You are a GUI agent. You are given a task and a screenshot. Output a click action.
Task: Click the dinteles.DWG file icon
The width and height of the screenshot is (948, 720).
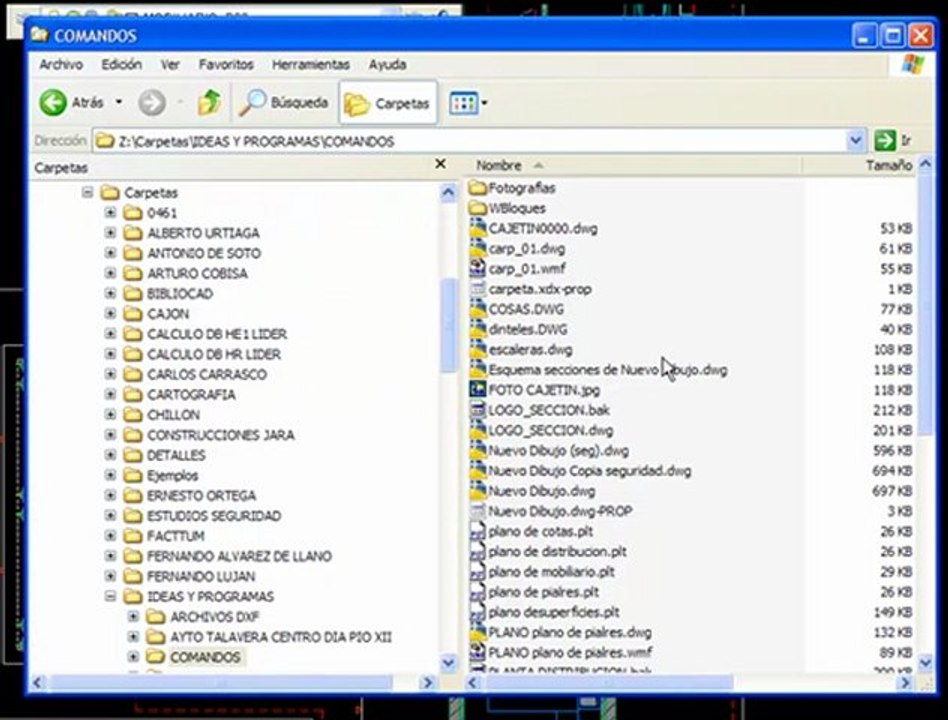(478, 329)
